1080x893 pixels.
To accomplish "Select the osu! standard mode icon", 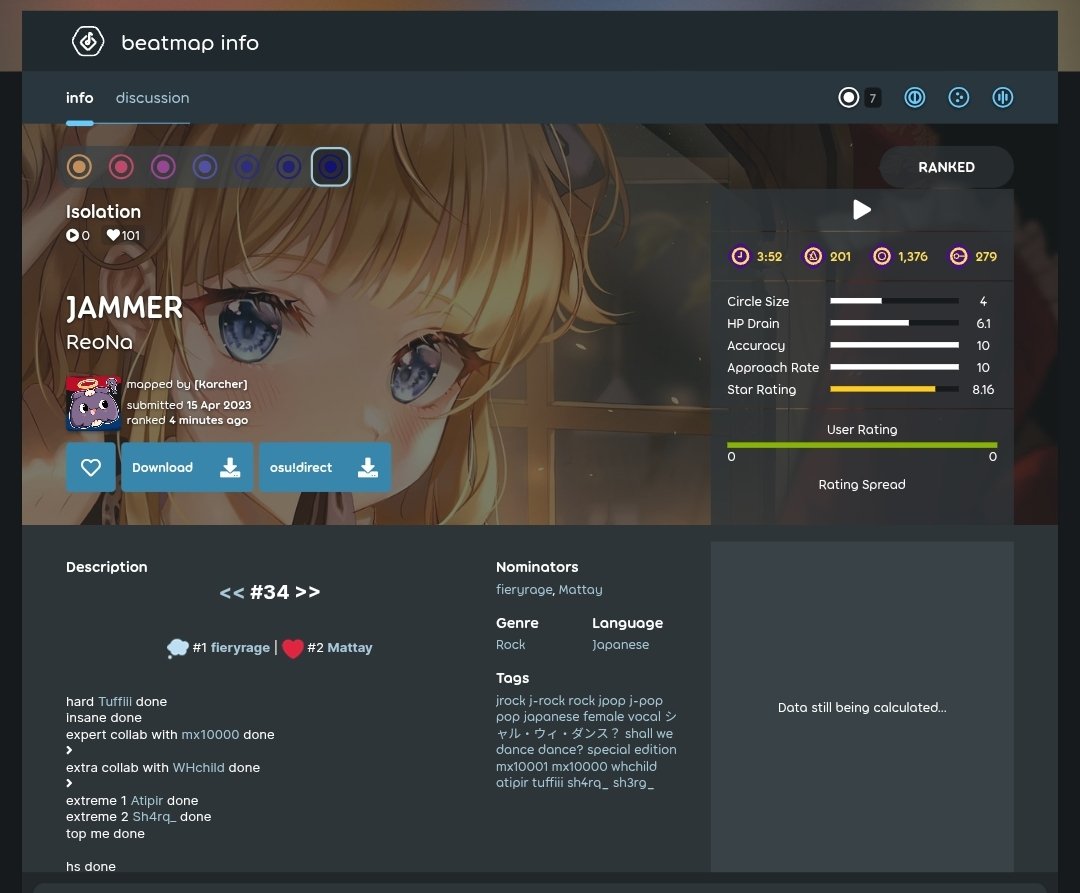I will point(849,98).
